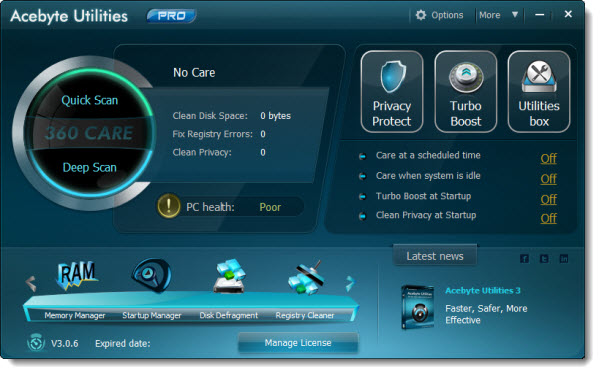This screenshot has width=600, height=374.
Task: Open the Utilities box
Action: click(x=539, y=92)
